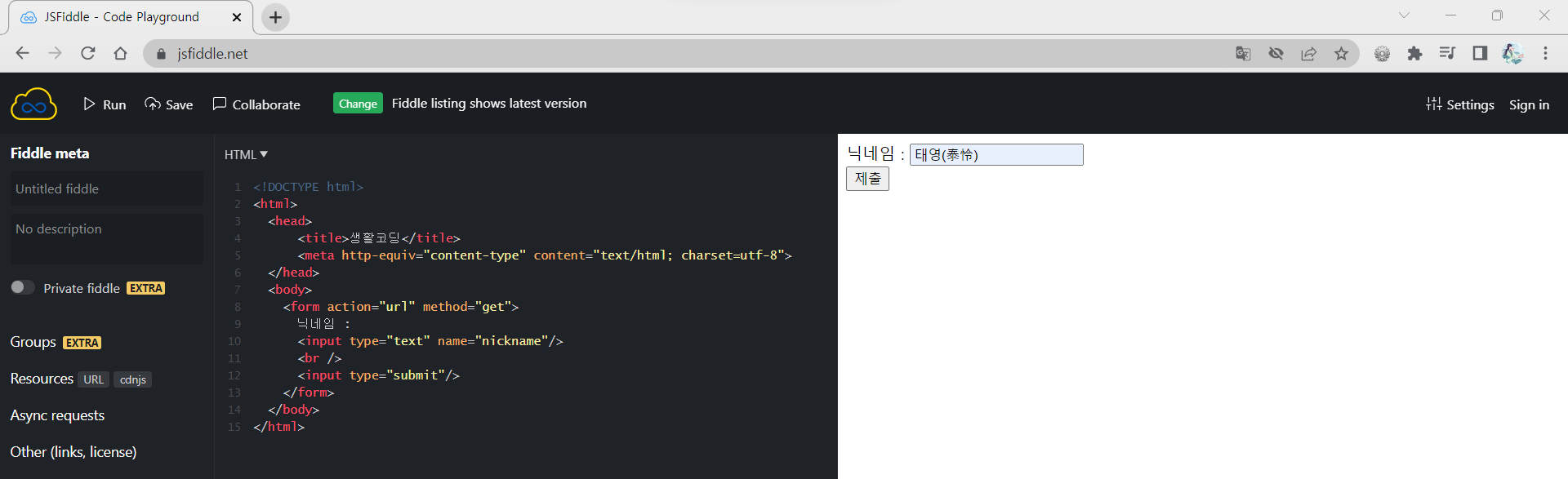
Task: Select the cdnjs resources tag
Action: [132, 379]
